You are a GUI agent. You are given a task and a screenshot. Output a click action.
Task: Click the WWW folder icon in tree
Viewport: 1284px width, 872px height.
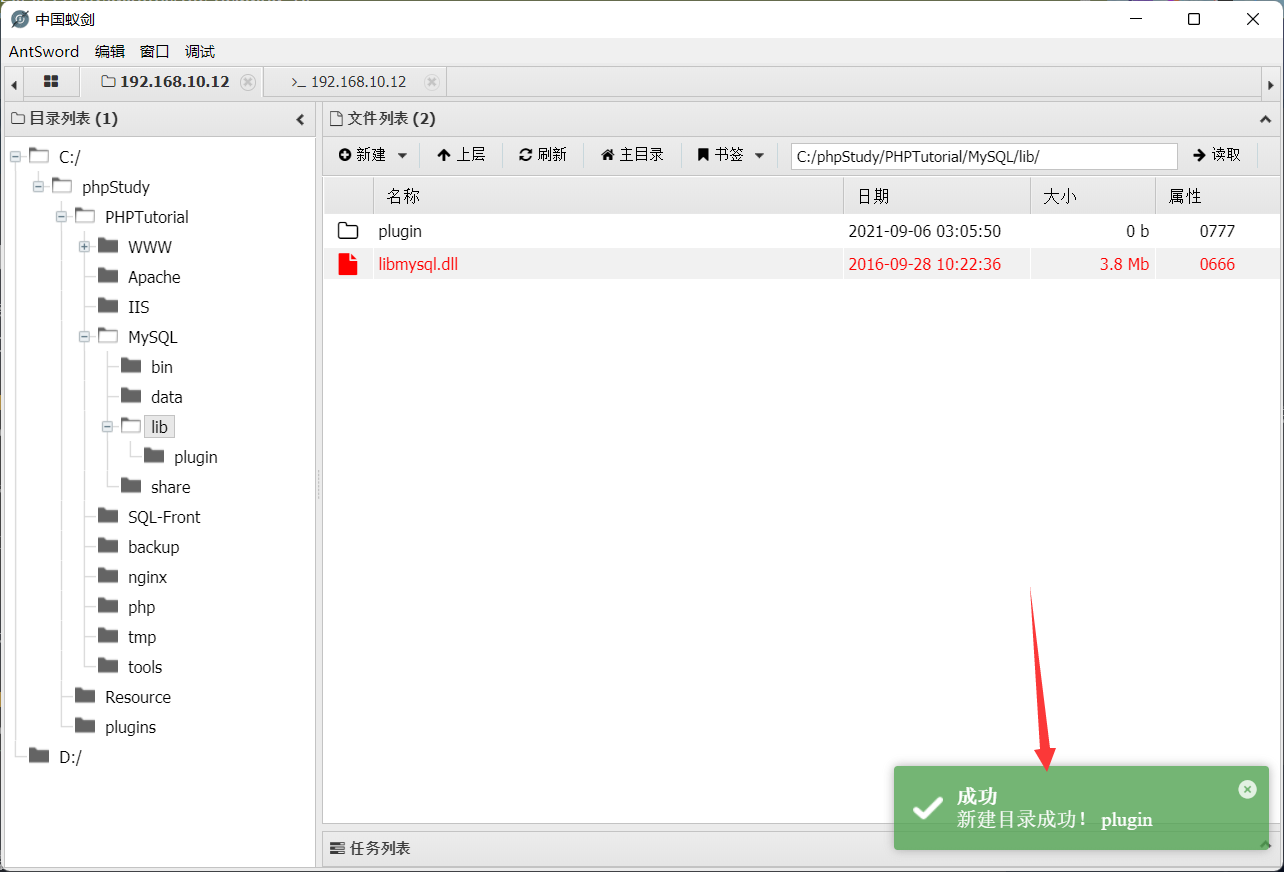108,245
